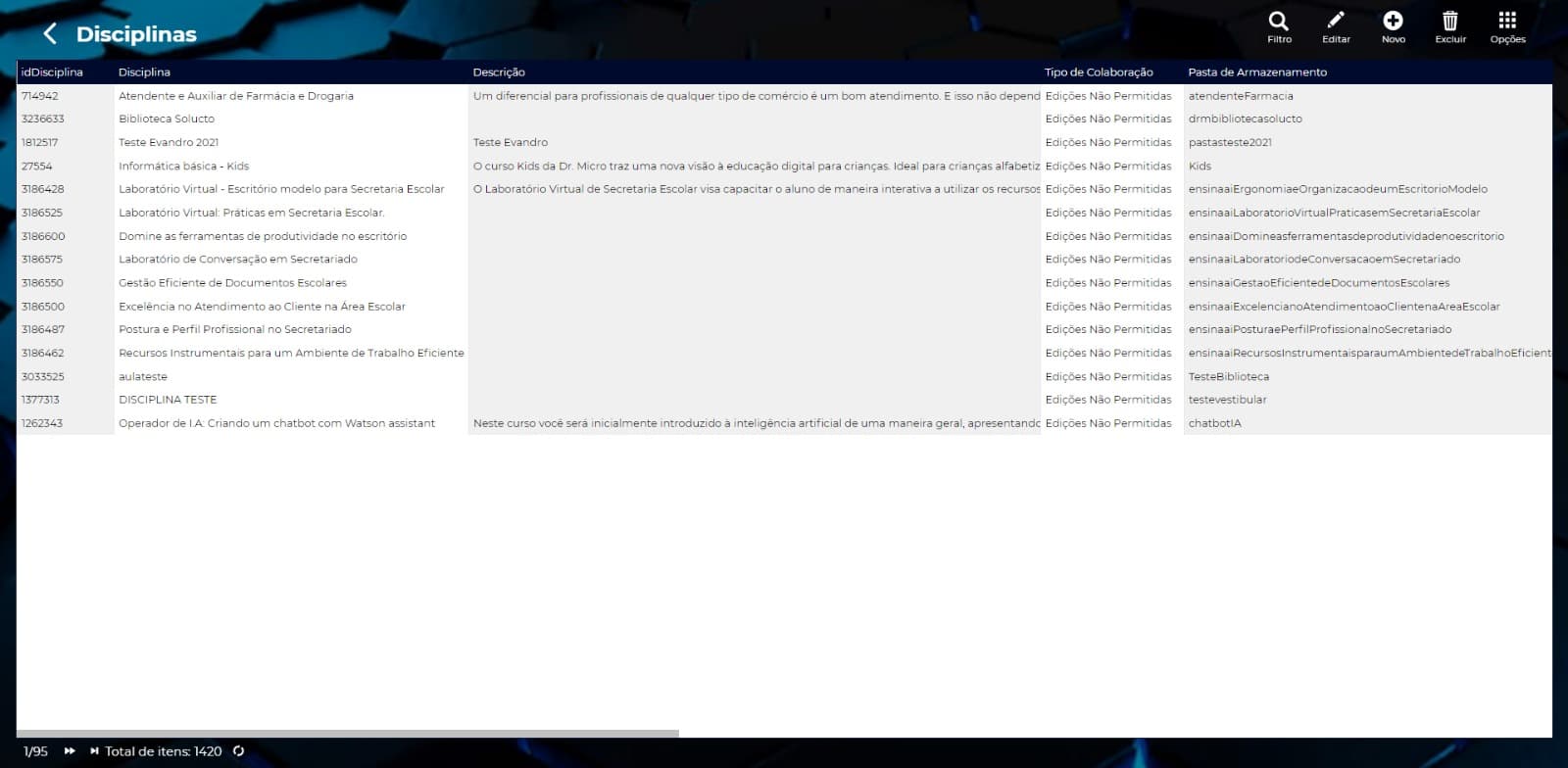Sort by Tipo de Colaboração header
This screenshot has width=1568, height=768.
(x=1099, y=72)
